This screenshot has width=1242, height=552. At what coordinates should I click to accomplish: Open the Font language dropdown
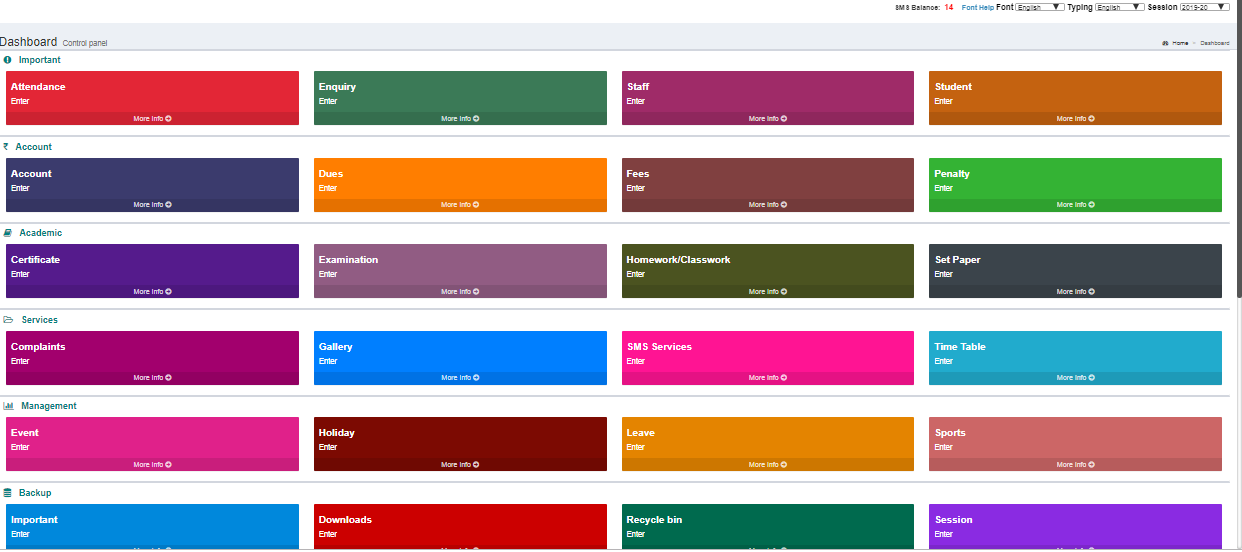coord(1039,7)
